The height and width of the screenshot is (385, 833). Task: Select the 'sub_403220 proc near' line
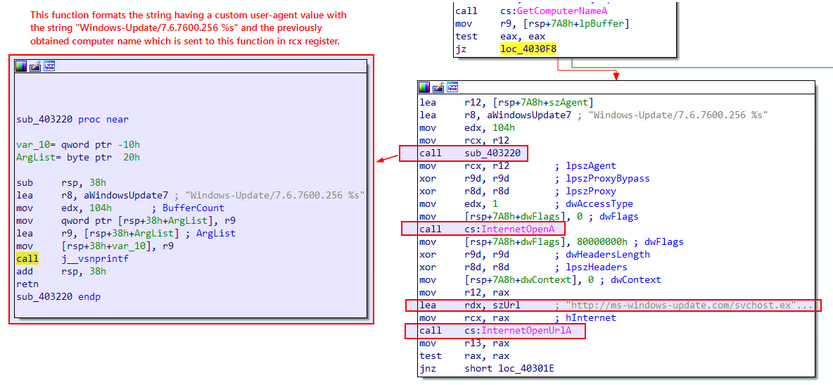click(x=72, y=119)
